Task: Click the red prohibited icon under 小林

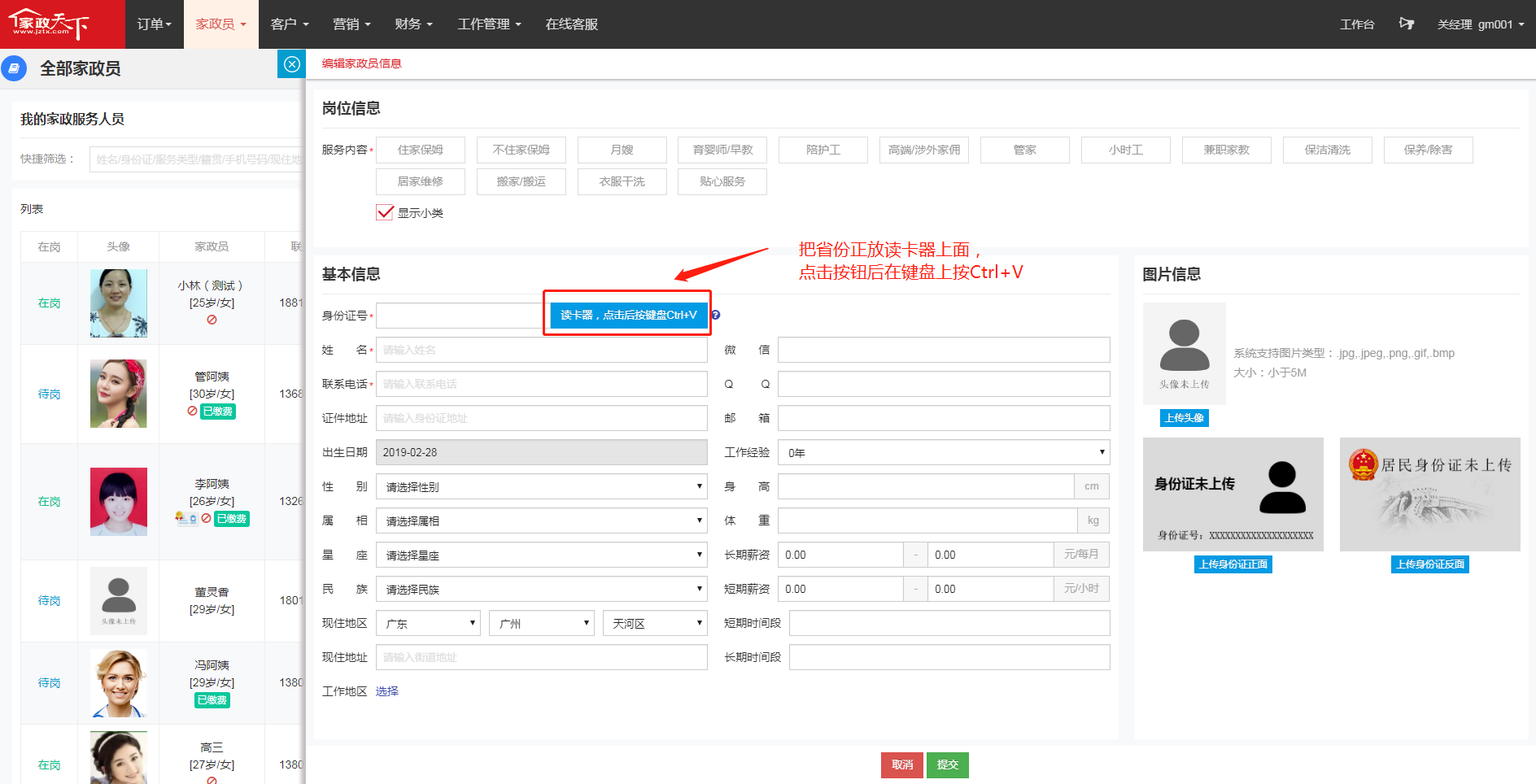Action: coord(212,320)
